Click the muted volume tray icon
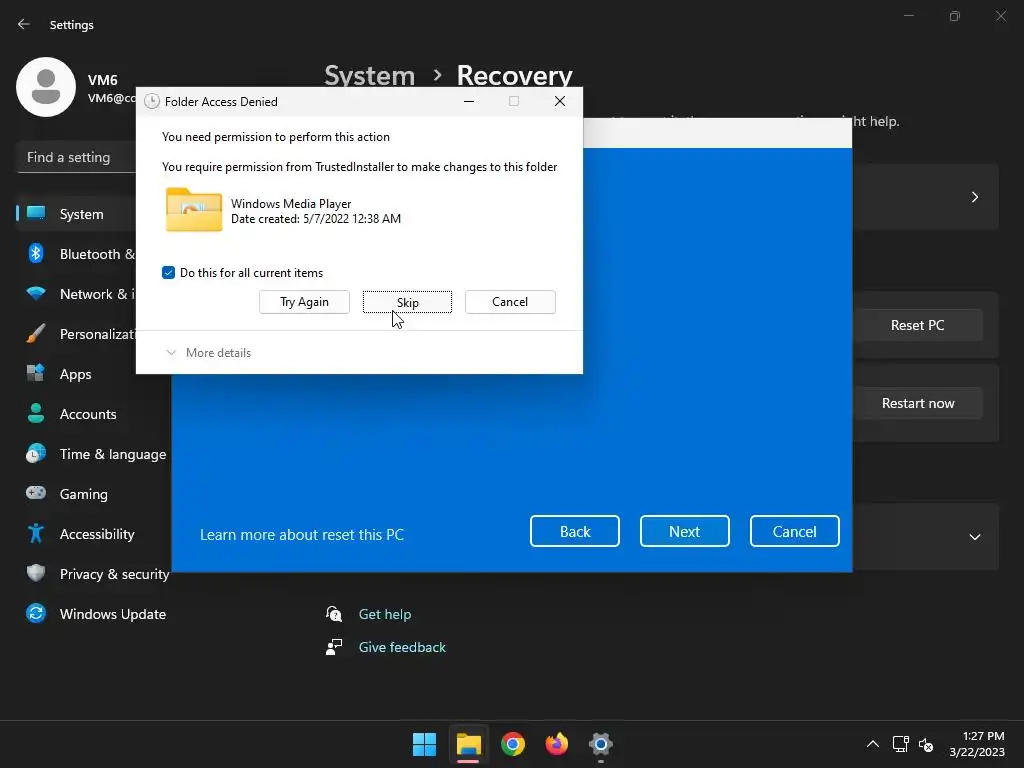The height and width of the screenshot is (768, 1024). coord(926,744)
